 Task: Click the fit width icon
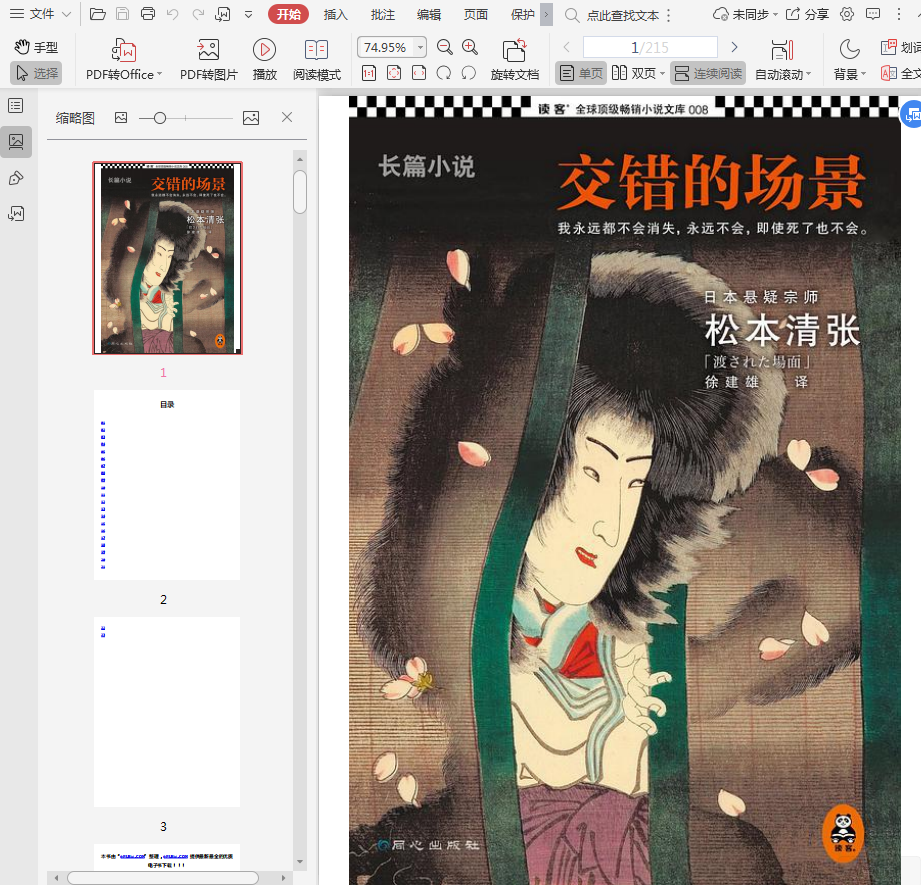(419, 73)
